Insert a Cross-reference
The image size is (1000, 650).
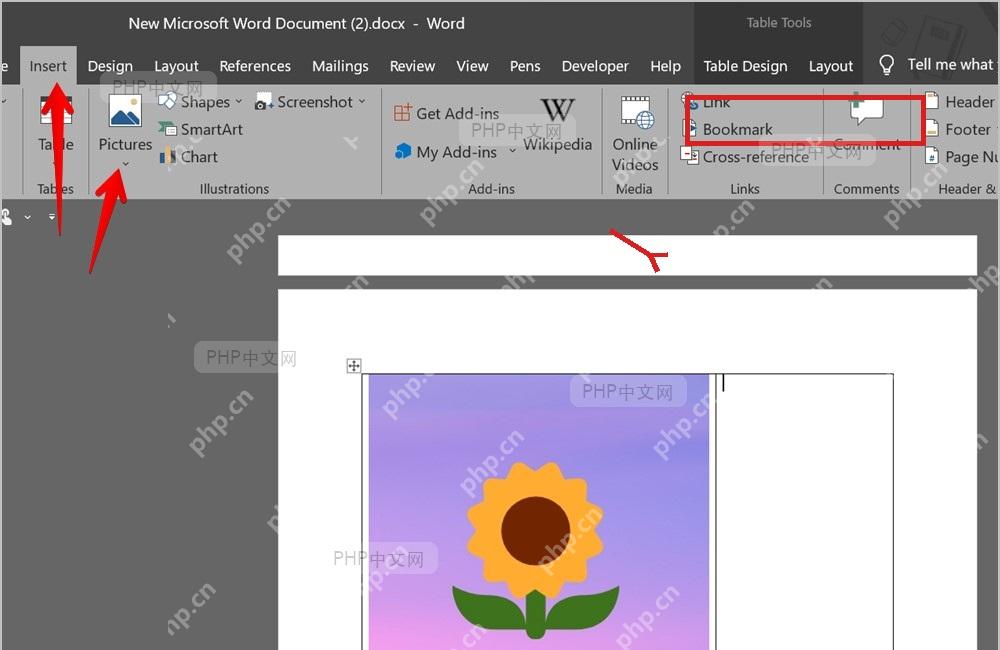744,157
